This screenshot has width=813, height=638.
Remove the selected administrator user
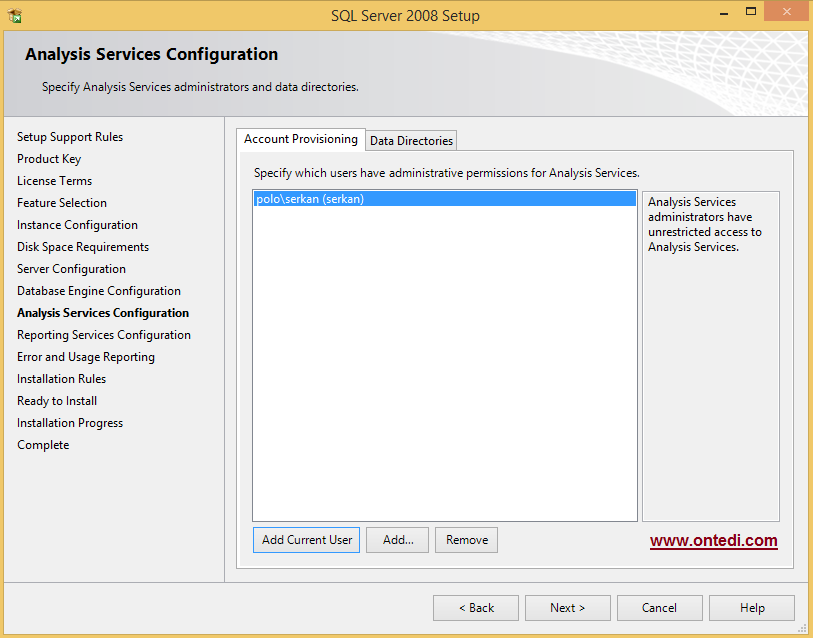tap(467, 540)
